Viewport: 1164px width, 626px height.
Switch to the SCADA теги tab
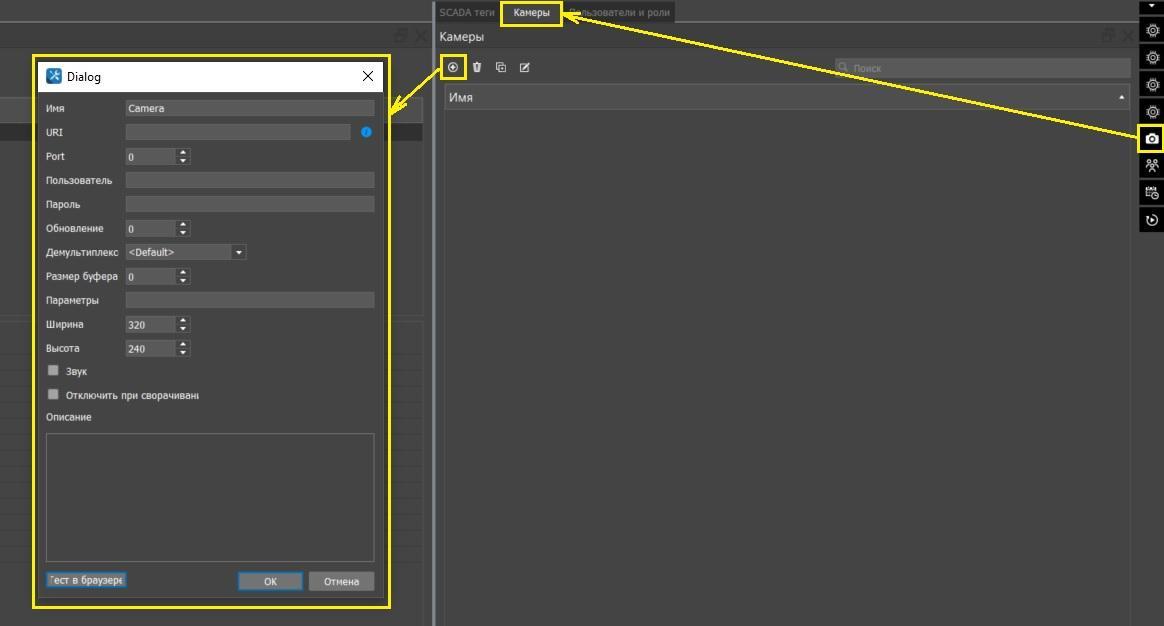coord(467,13)
